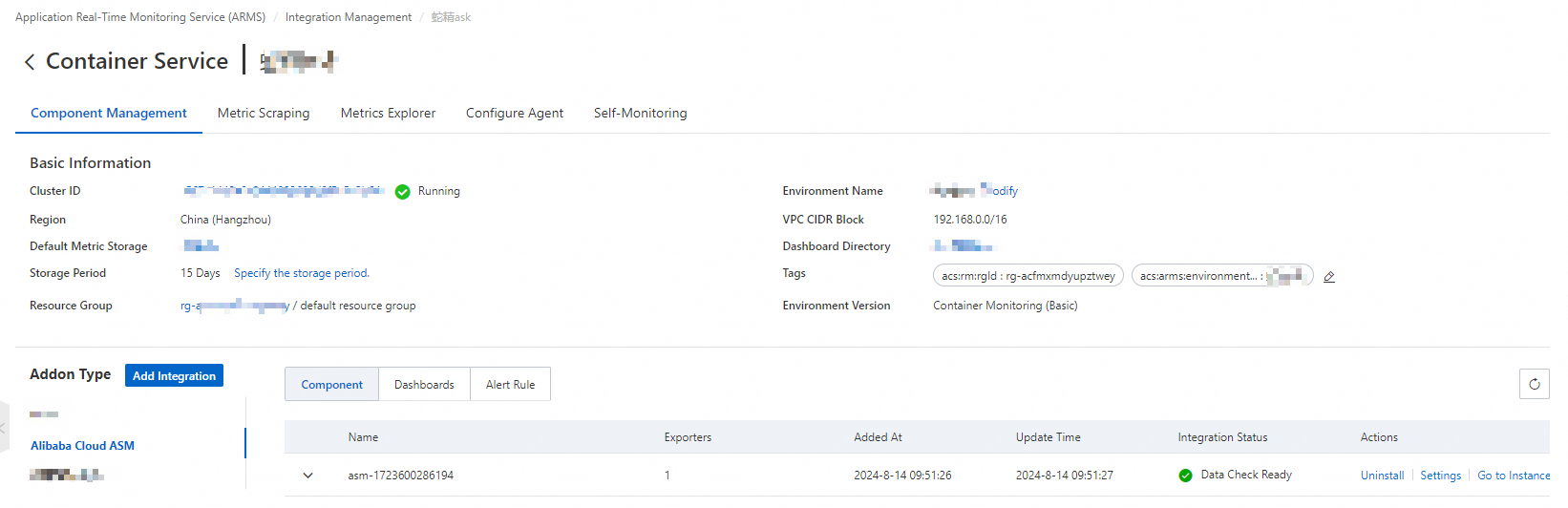Image resolution: width=1568 pixels, height=508 pixels.
Task: Switch to the Metric Scraping tab
Action: (264, 113)
